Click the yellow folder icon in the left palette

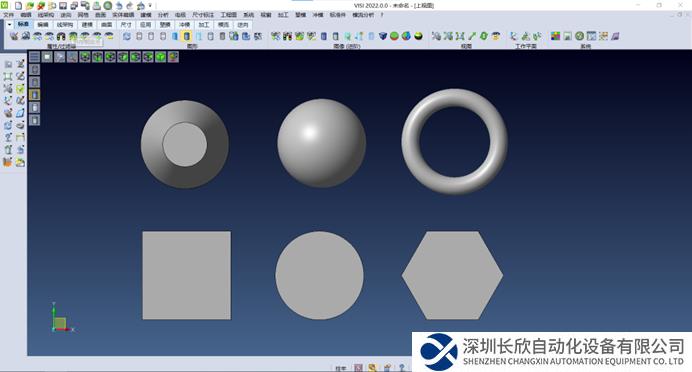coord(20,162)
